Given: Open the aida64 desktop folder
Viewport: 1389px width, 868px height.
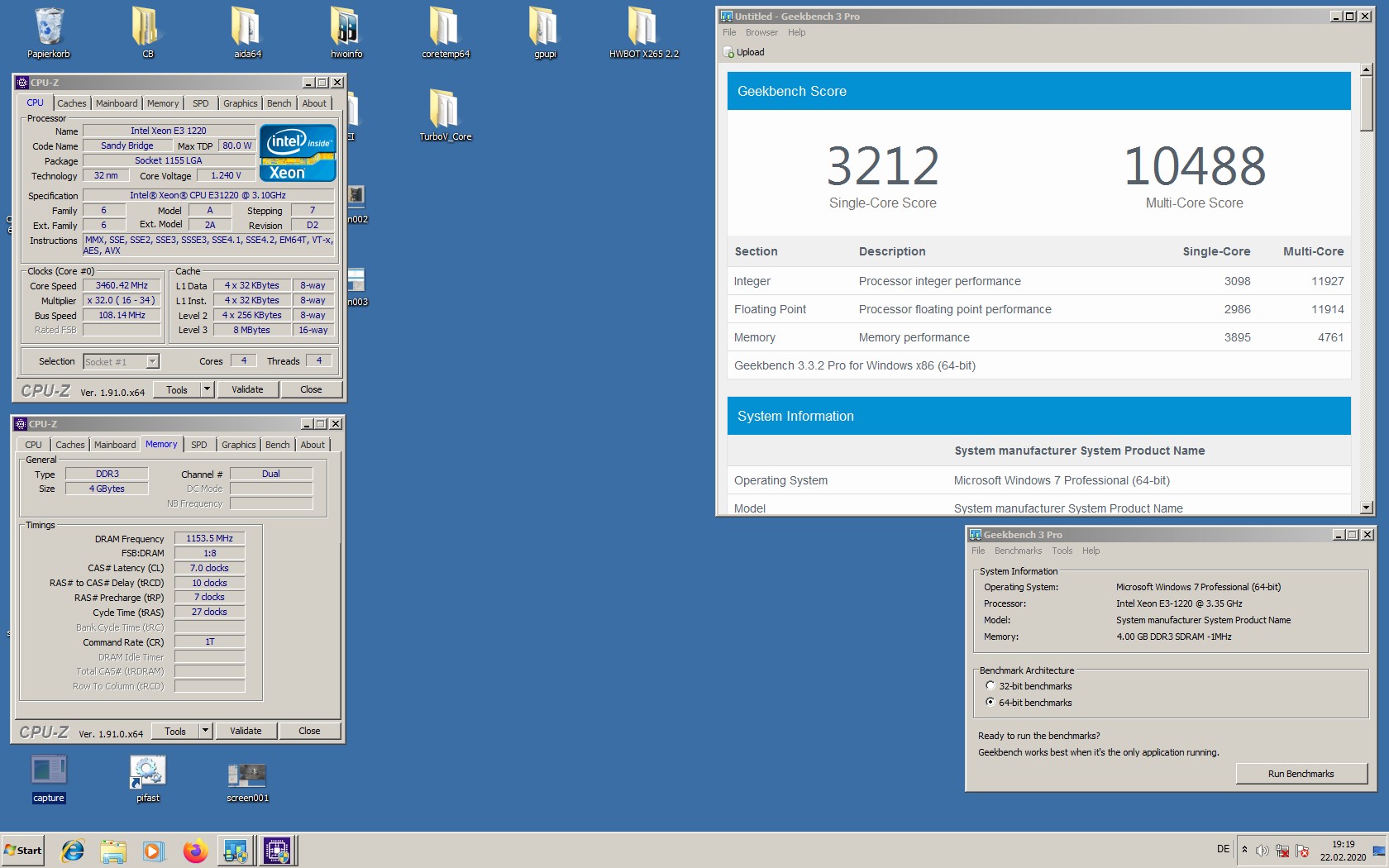Looking at the screenshot, I should [247, 33].
